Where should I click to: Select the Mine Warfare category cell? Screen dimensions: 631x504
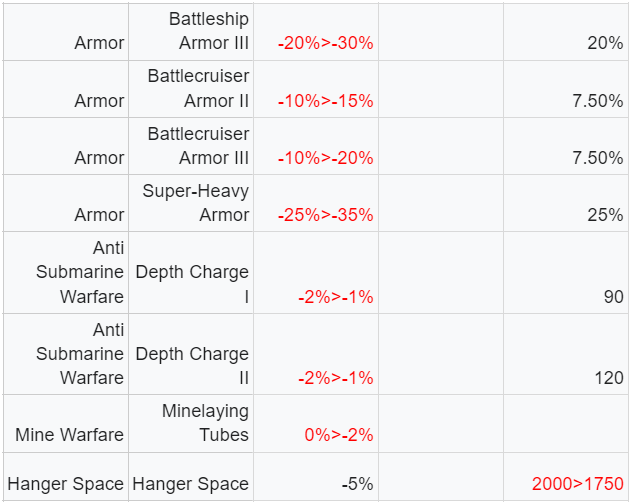[66, 423]
